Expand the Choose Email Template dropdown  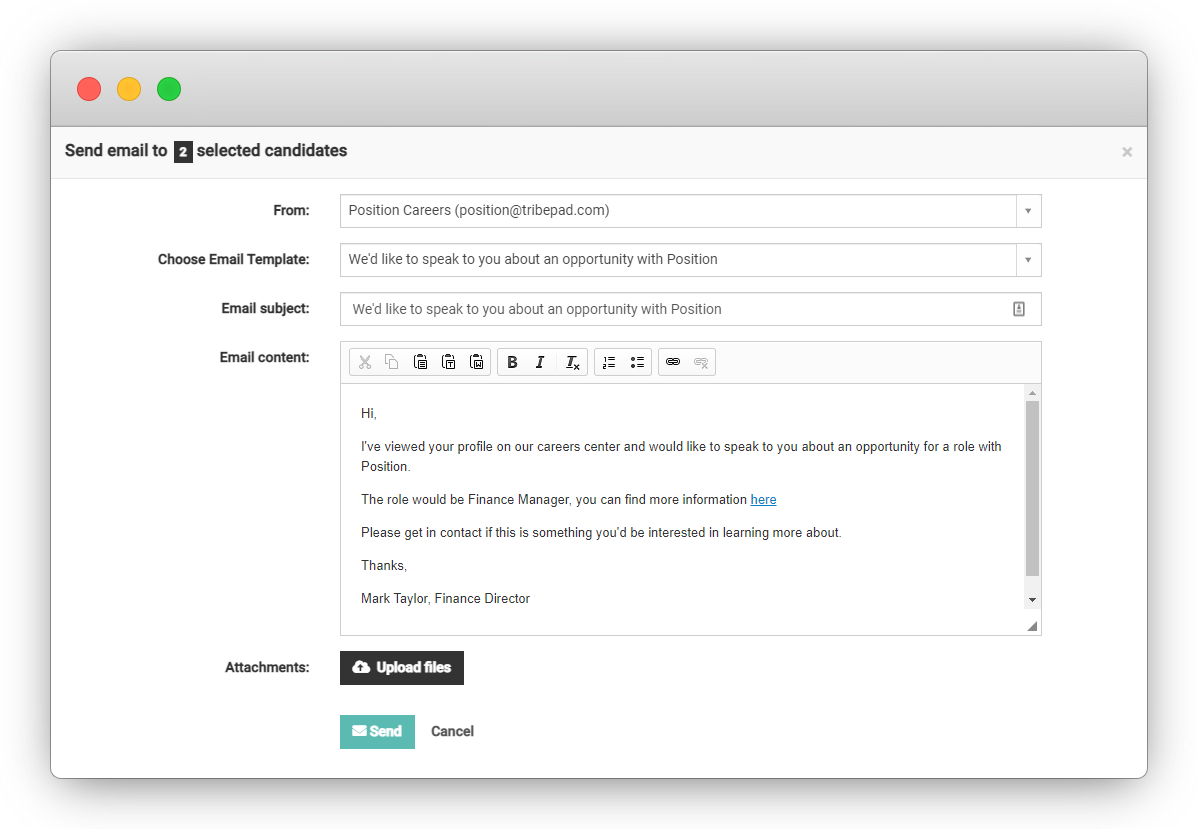point(1028,260)
